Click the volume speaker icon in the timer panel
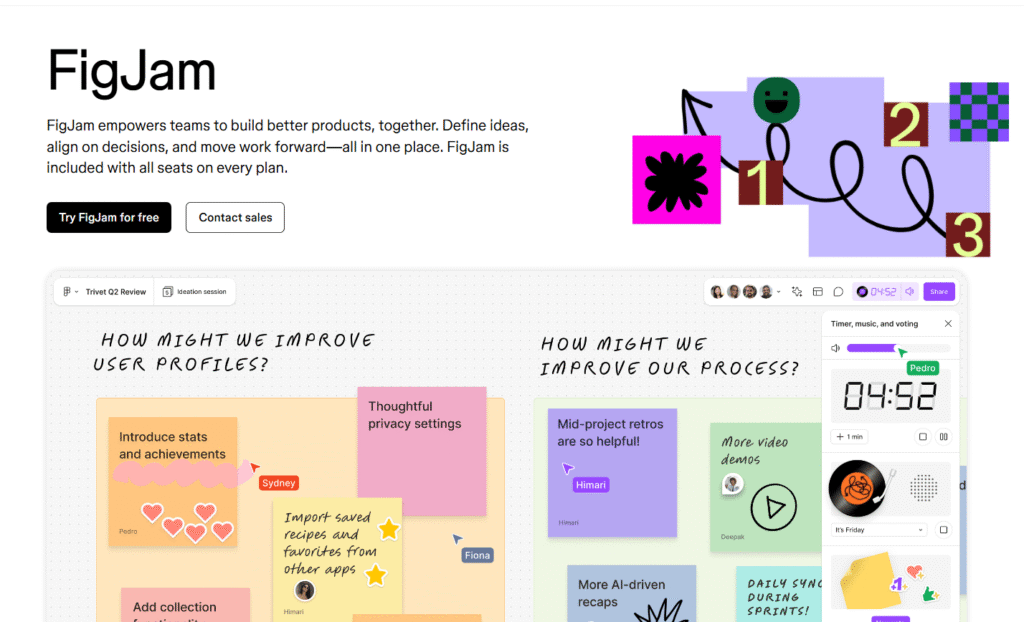1024x622 pixels. pyautogui.click(x=836, y=348)
